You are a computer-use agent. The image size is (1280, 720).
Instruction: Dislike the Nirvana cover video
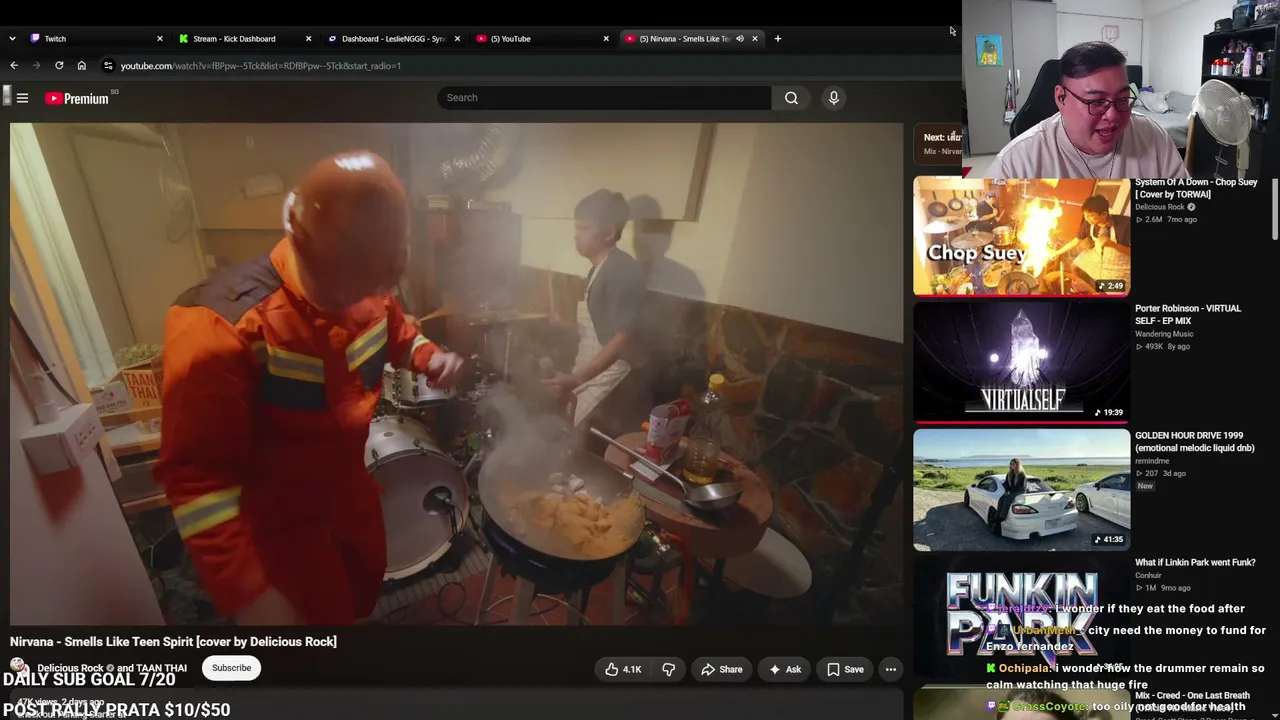668,669
